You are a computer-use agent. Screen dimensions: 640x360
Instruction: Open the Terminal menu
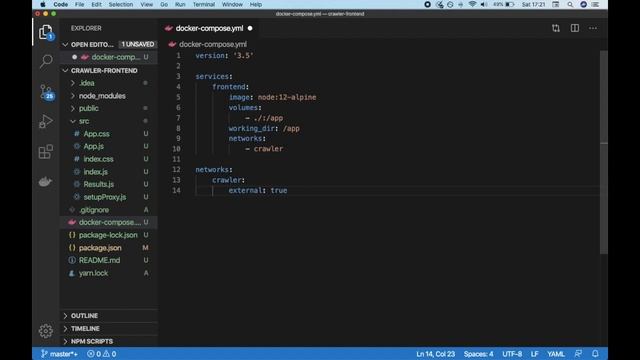(x=204, y=4)
